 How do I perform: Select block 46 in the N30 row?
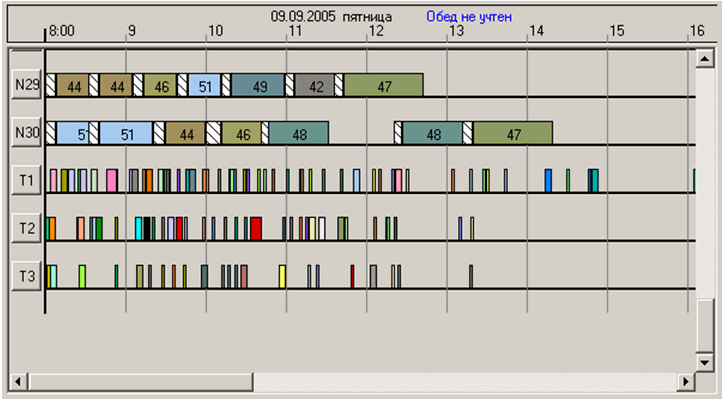(x=241, y=133)
